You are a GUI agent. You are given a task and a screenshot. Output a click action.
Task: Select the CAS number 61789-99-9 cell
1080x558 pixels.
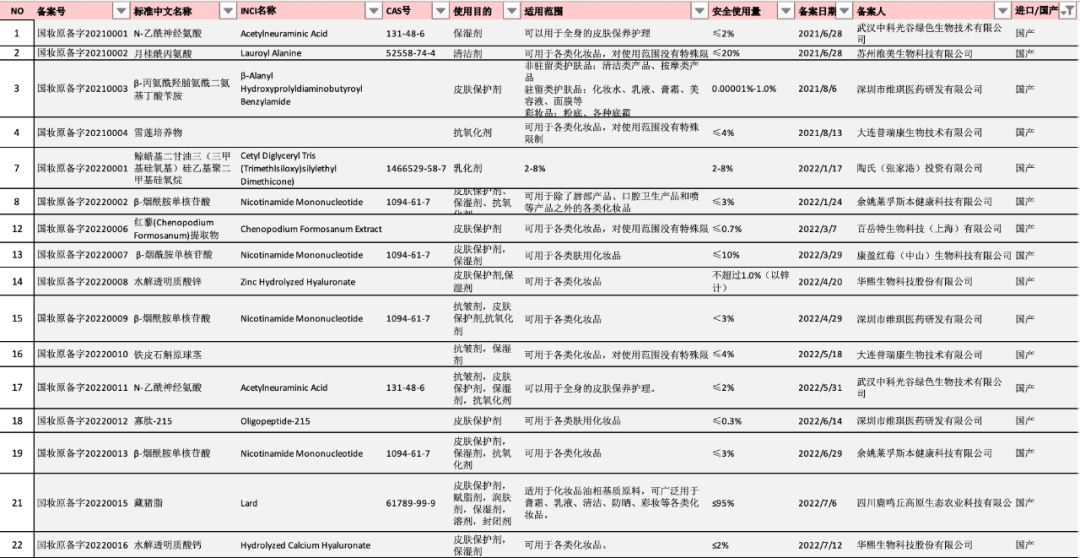click(411, 502)
